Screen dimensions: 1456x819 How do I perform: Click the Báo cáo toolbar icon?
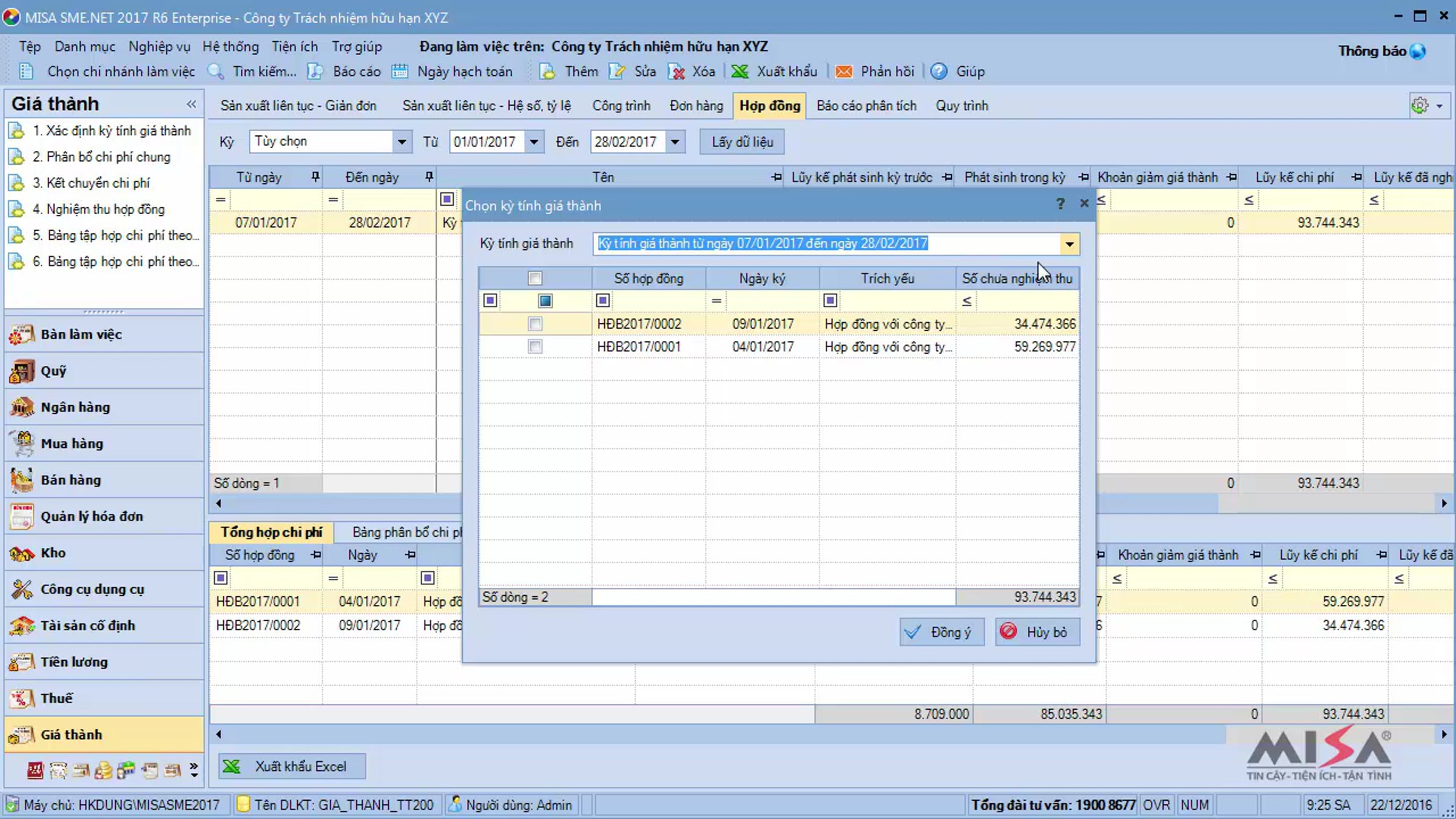pos(315,72)
